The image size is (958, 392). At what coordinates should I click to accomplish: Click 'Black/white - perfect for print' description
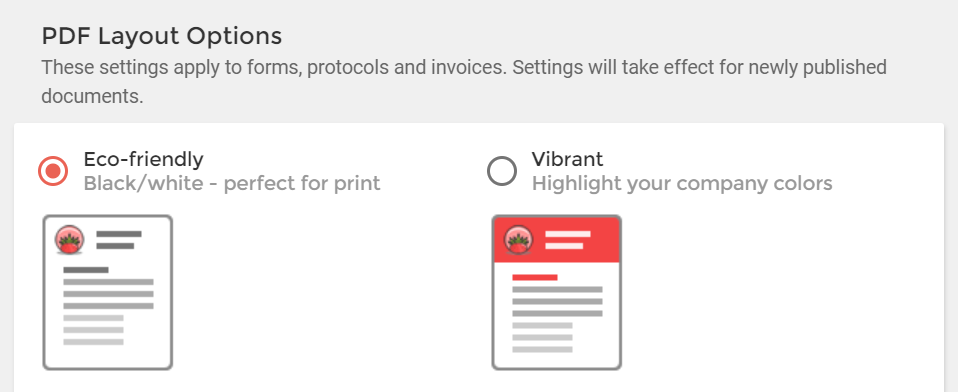232,183
